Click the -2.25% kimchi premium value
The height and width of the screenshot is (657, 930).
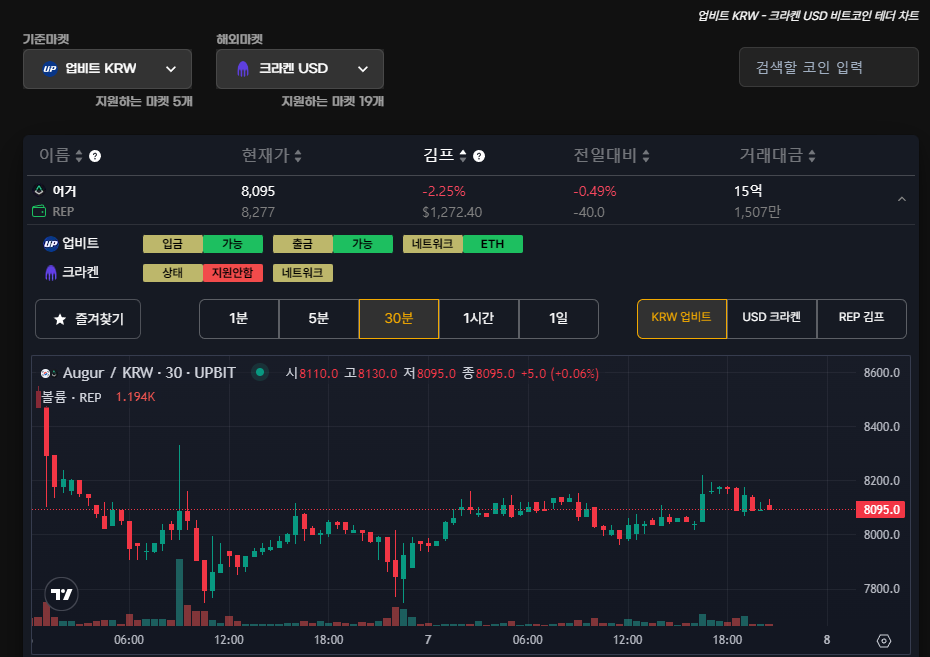click(x=444, y=192)
